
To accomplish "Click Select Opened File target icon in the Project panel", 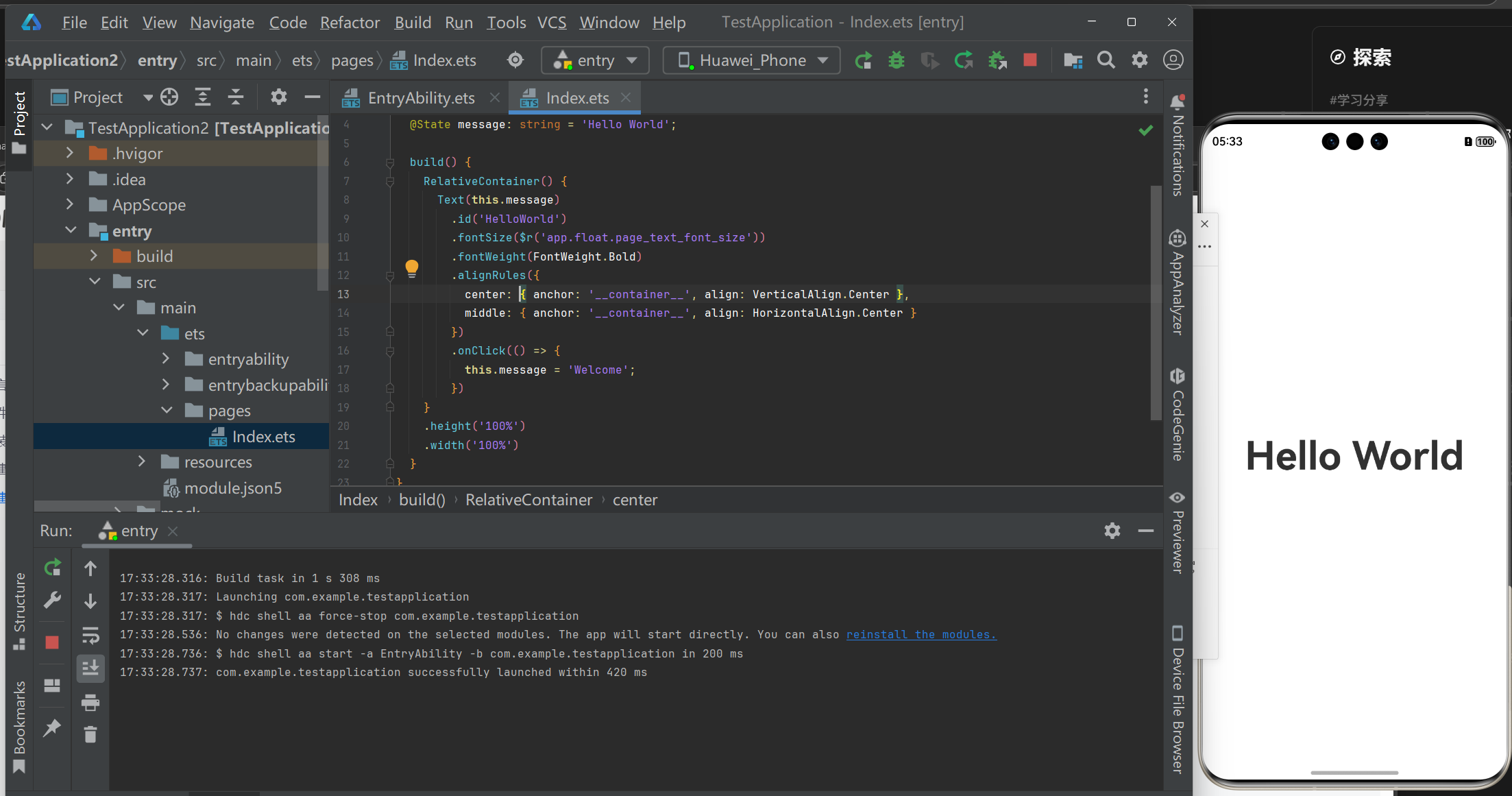I will (x=169, y=97).
